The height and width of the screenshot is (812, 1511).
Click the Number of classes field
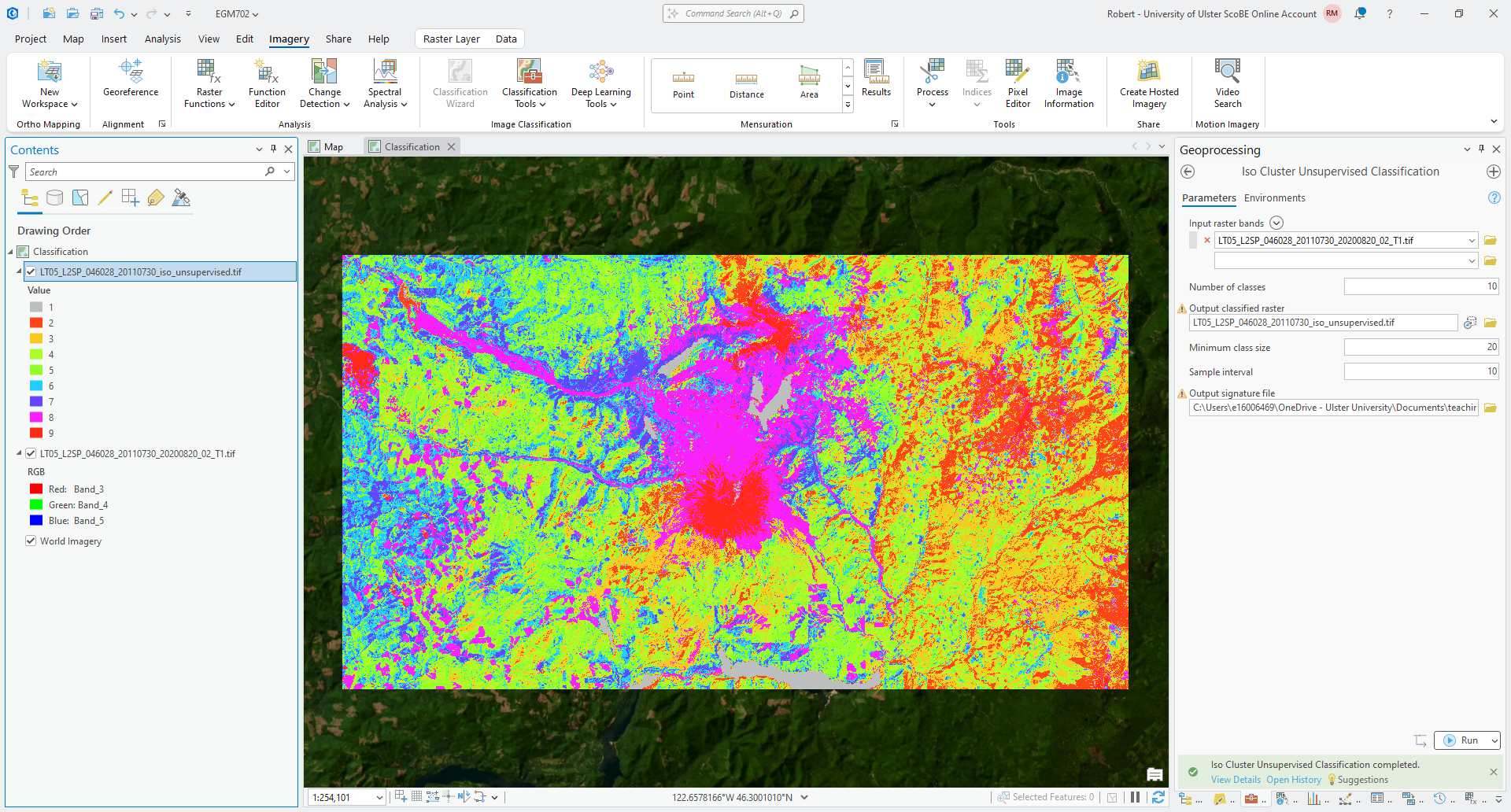pos(1420,287)
